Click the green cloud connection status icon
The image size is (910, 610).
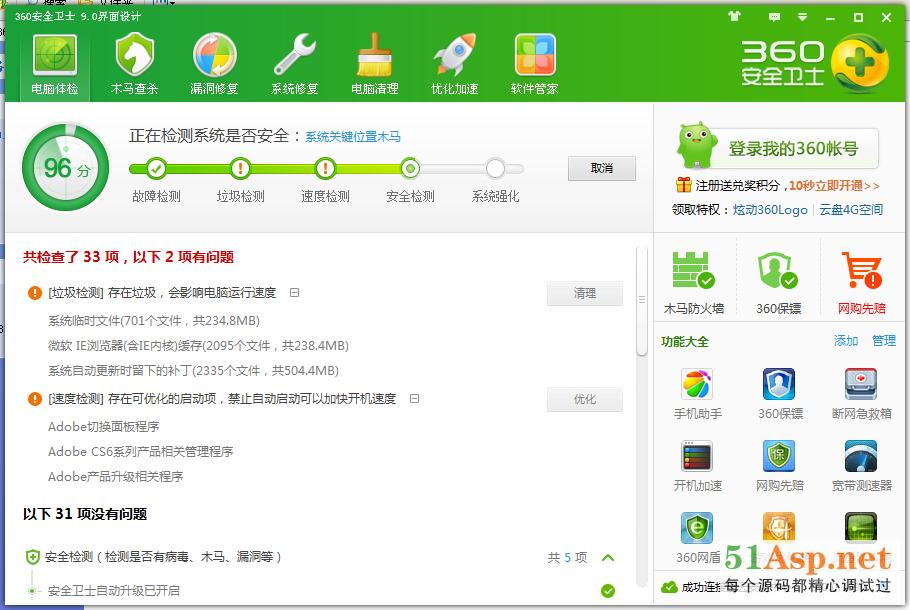(669, 587)
